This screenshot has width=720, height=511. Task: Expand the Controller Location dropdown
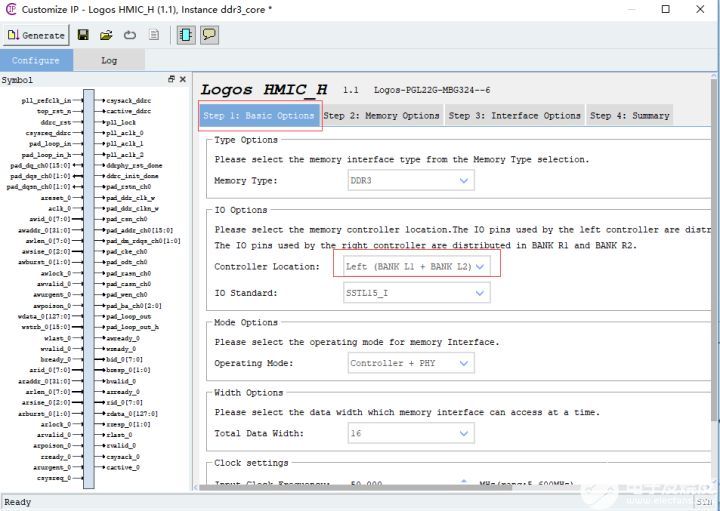click(416, 266)
